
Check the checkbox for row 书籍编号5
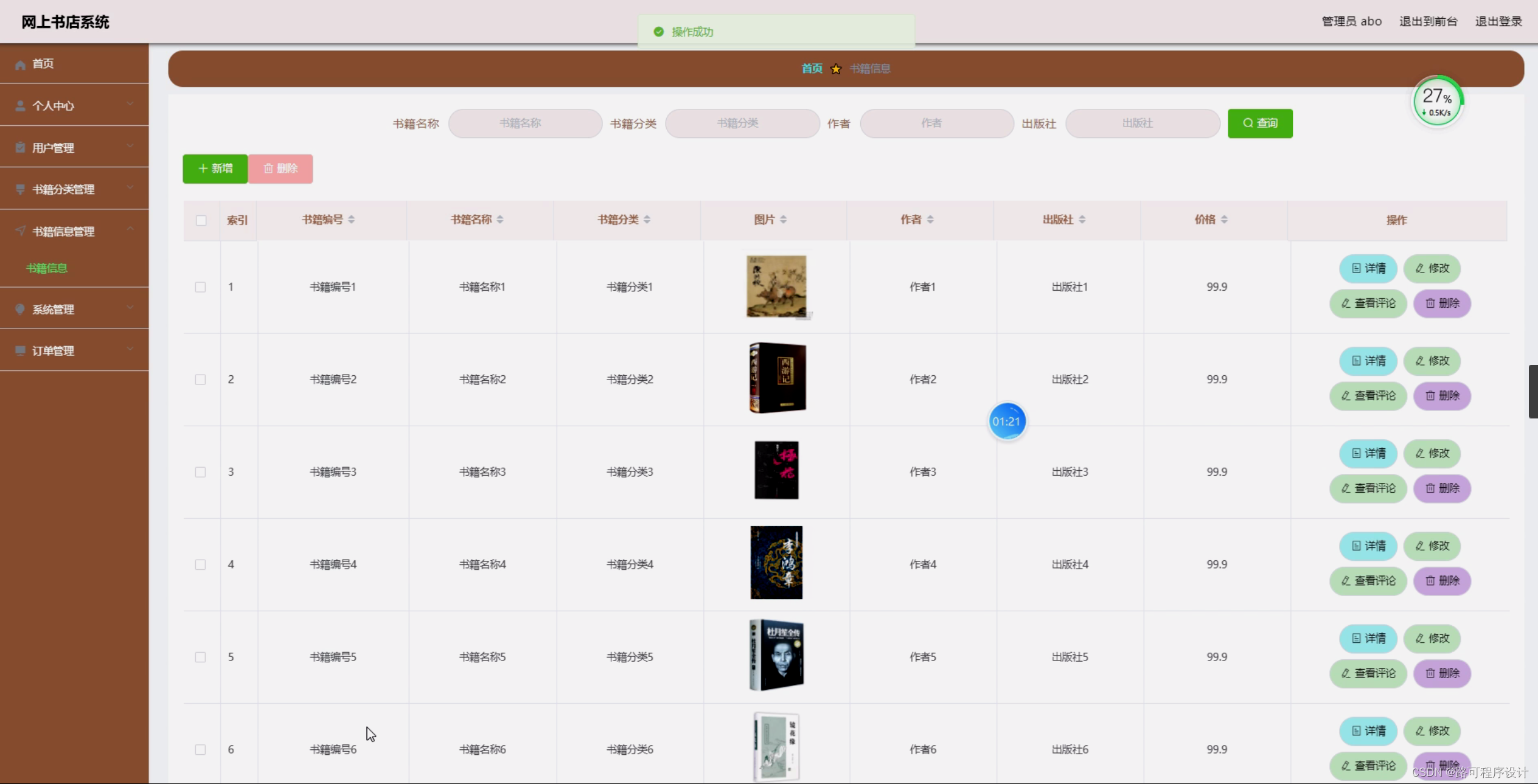(201, 657)
